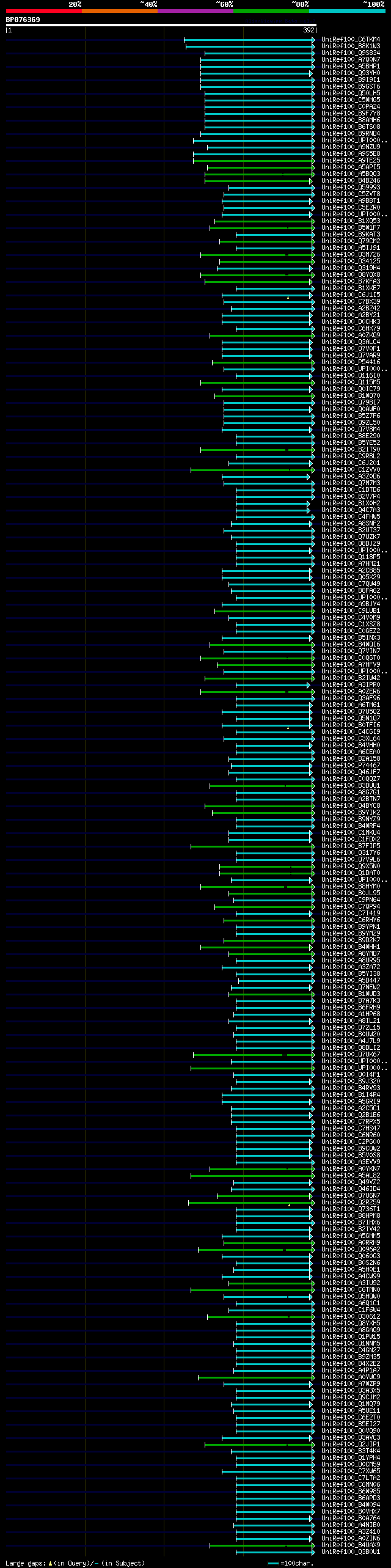The width and height of the screenshot is (391, 1568).
Task: Select hit UniRef100_A5BHP1
Action: (x=351, y=67)
